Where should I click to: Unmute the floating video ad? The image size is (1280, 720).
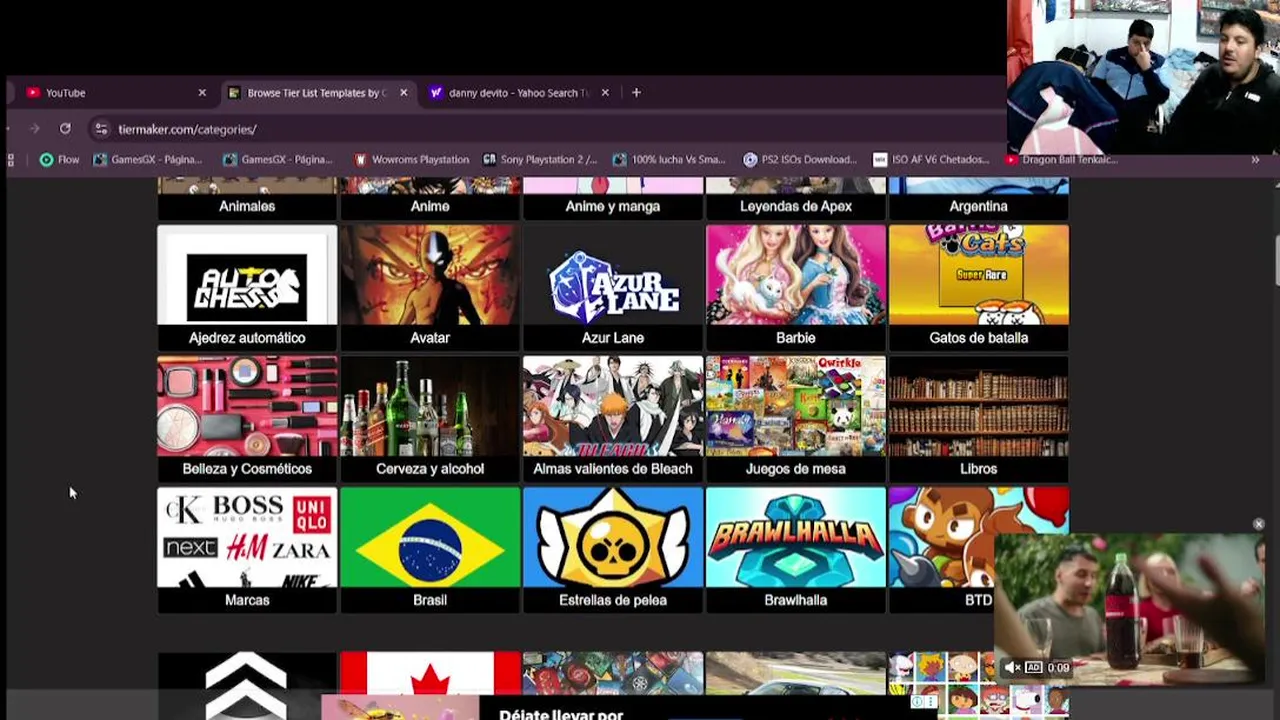(x=1012, y=667)
